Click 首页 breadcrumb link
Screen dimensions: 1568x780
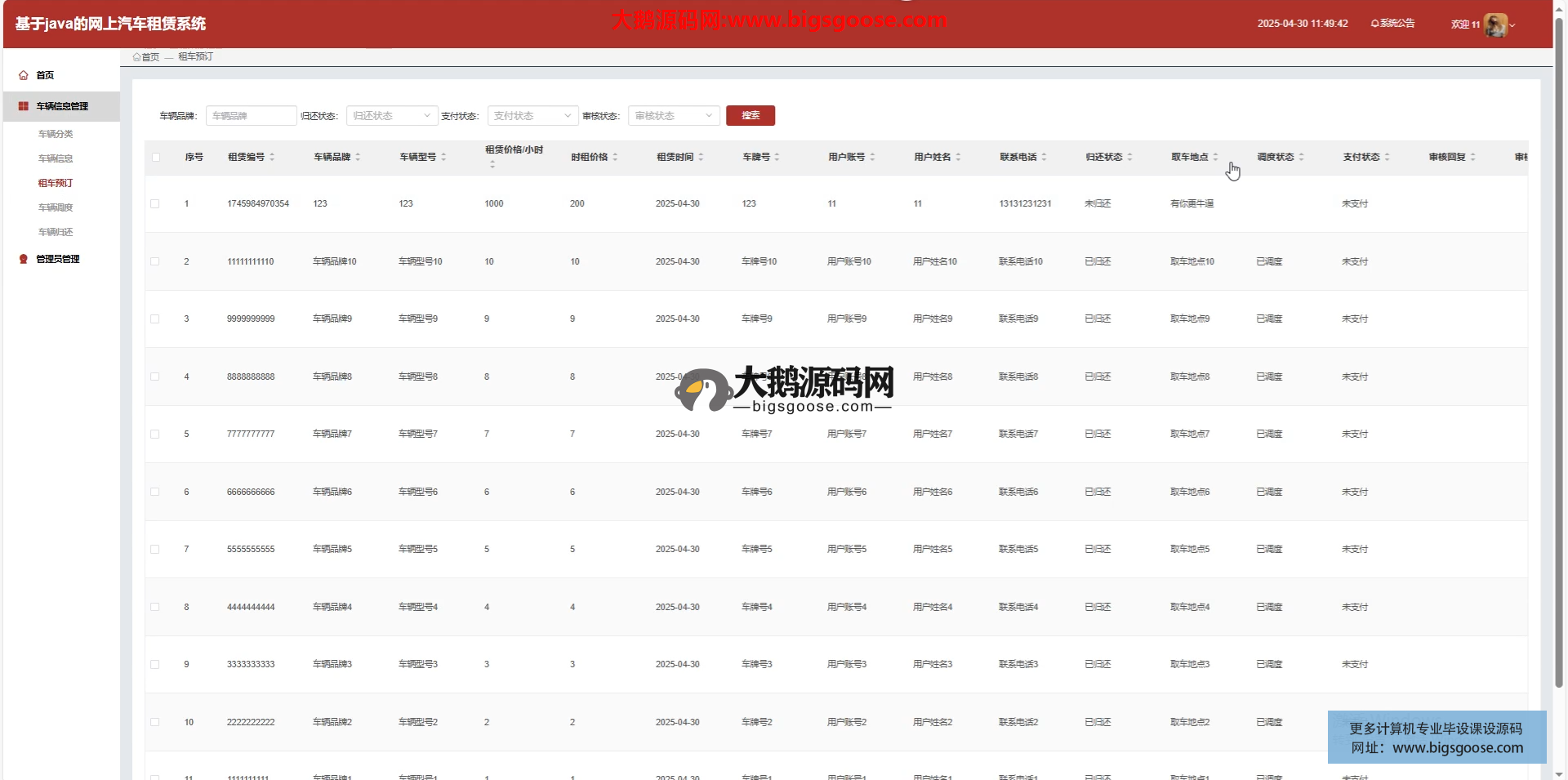[x=150, y=57]
